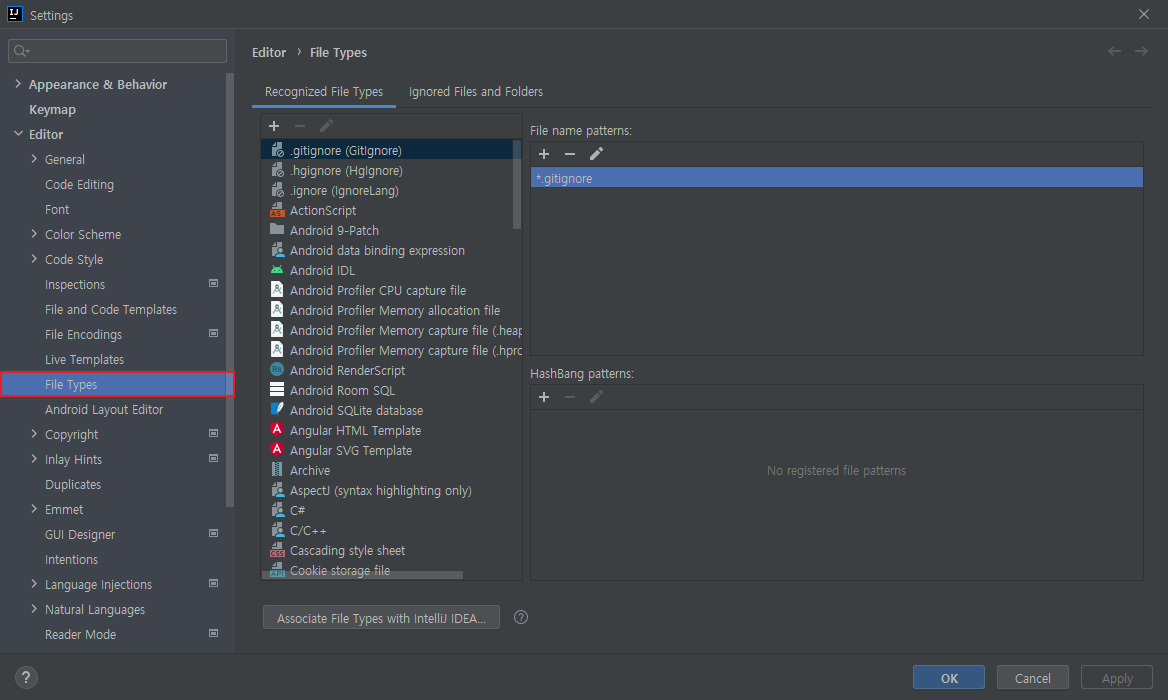The image size is (1168, 700).
Task: Collapse the Editor section
Action: coord(18,134)
